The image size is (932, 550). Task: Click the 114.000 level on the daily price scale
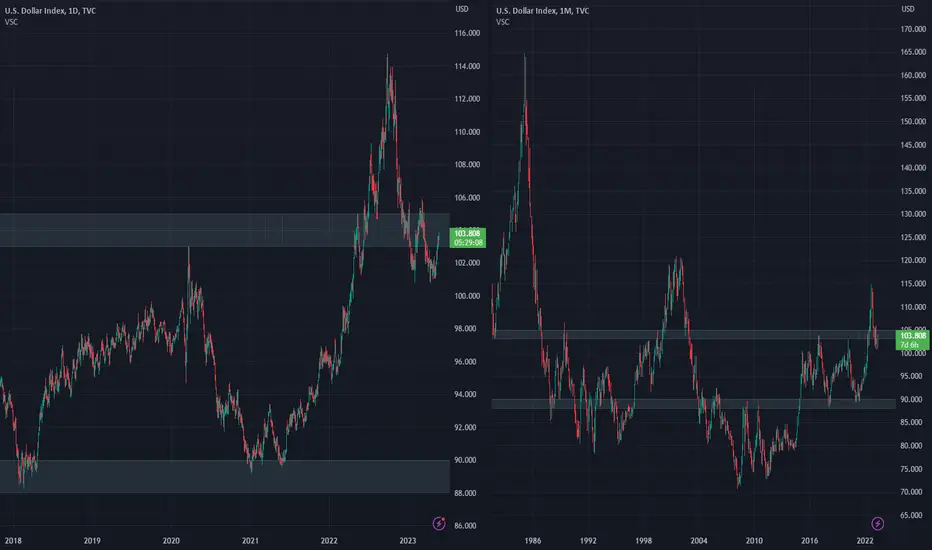(x=467, y=66)
